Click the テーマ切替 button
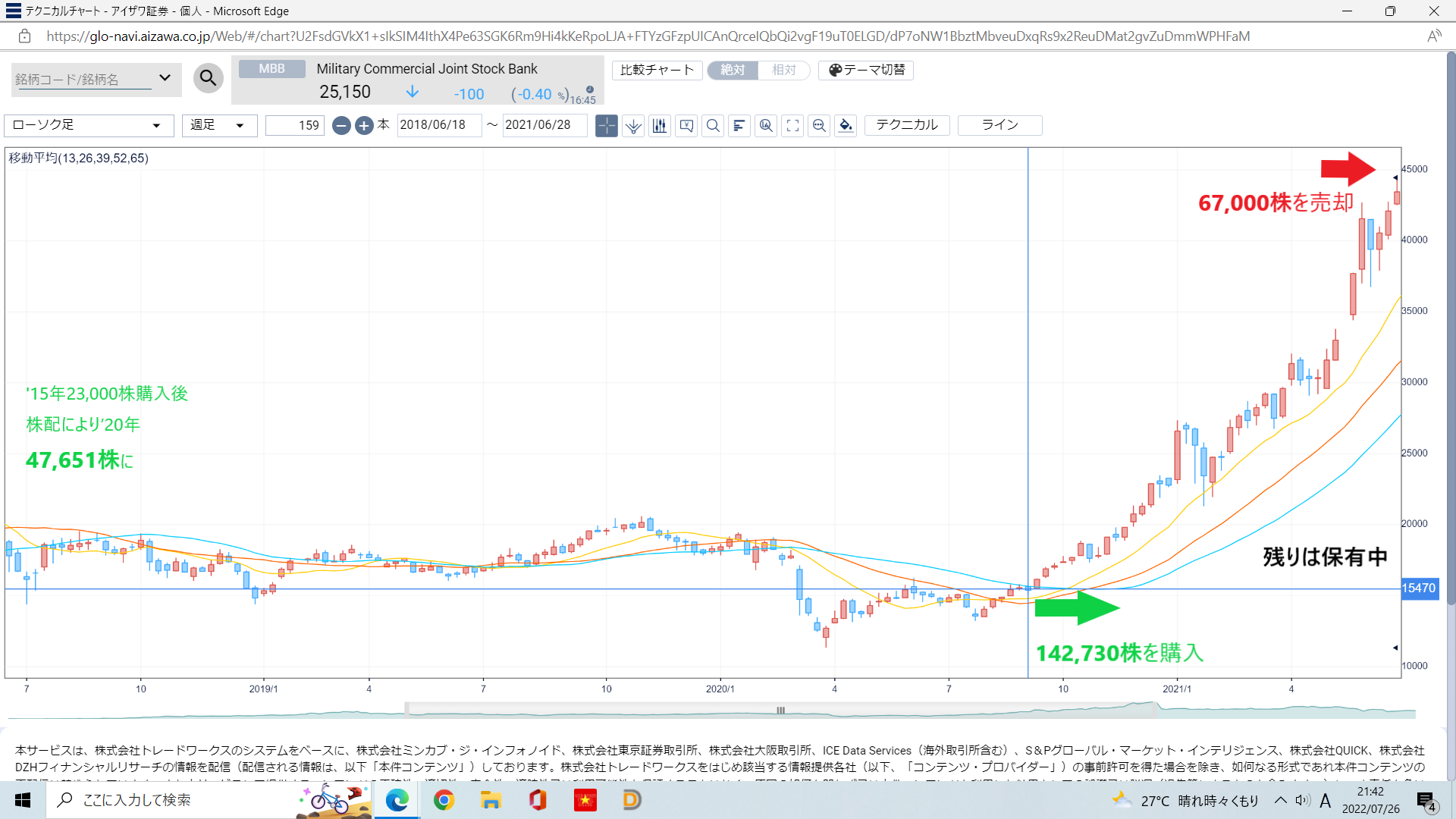 click(x=866, y=70)
